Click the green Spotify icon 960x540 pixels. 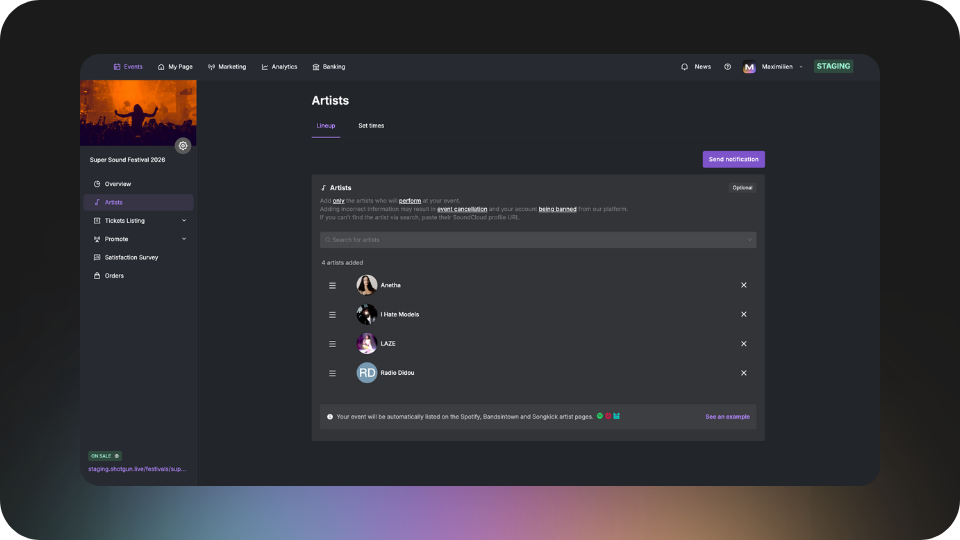pos(599,416)
